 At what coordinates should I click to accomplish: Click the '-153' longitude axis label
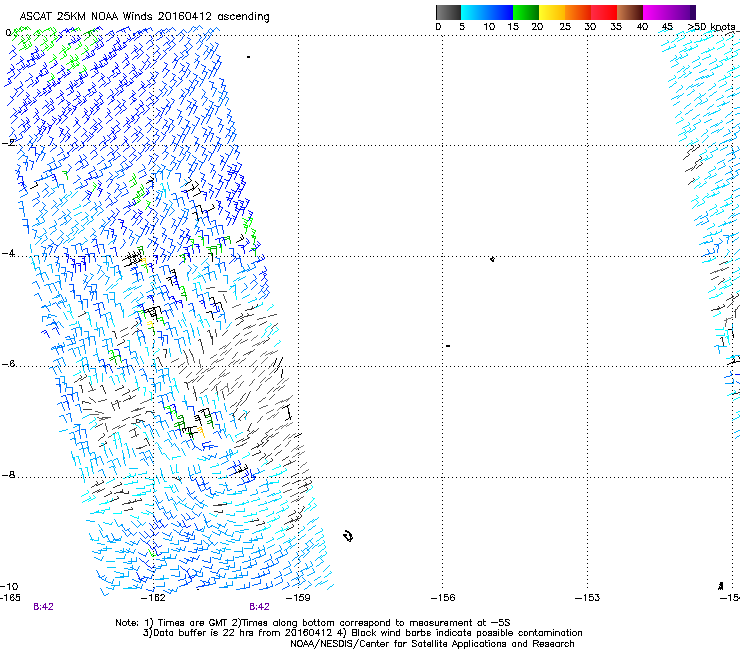(588, 598)
